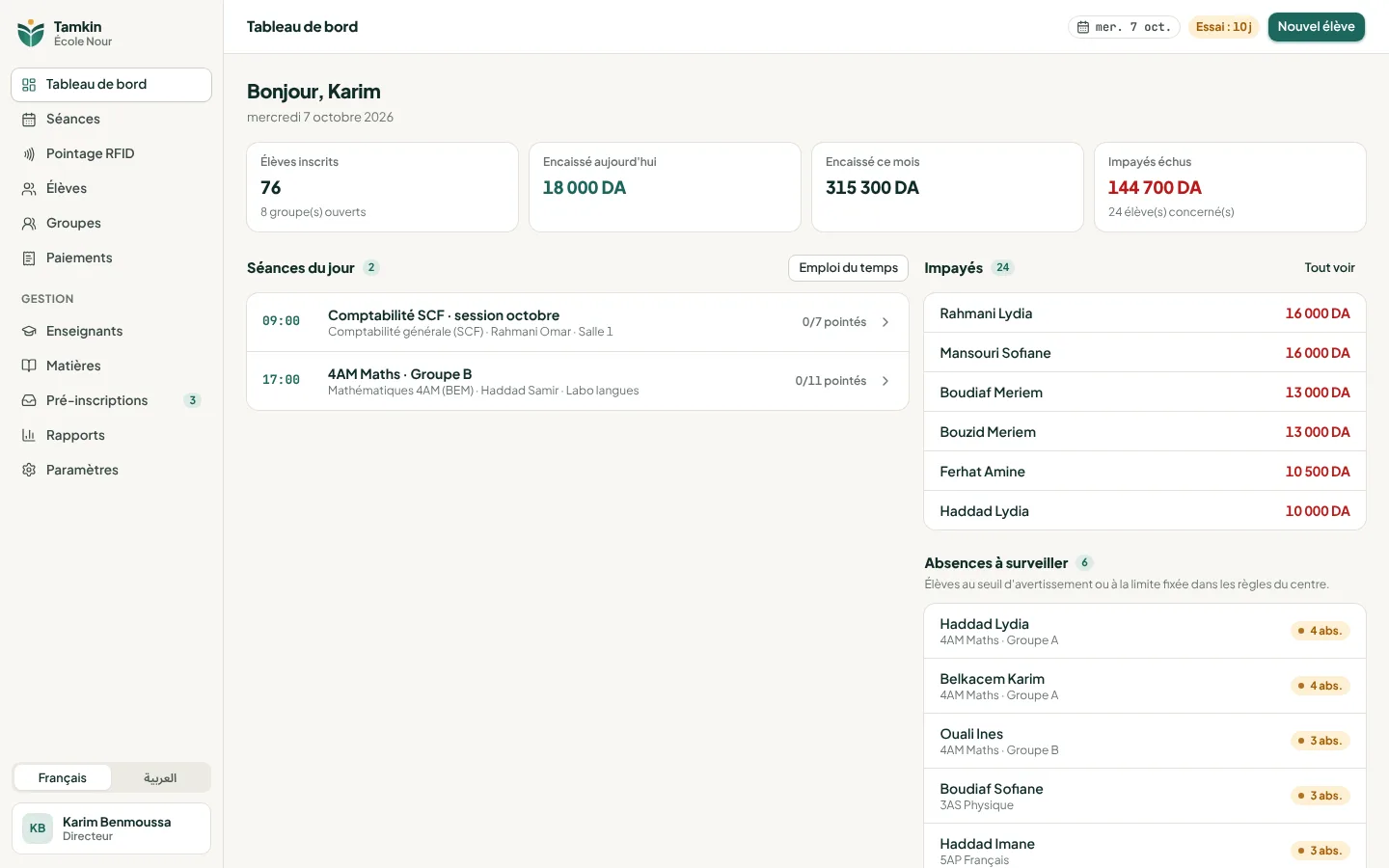Click the Paiements receipt icon

pos(29,258)
